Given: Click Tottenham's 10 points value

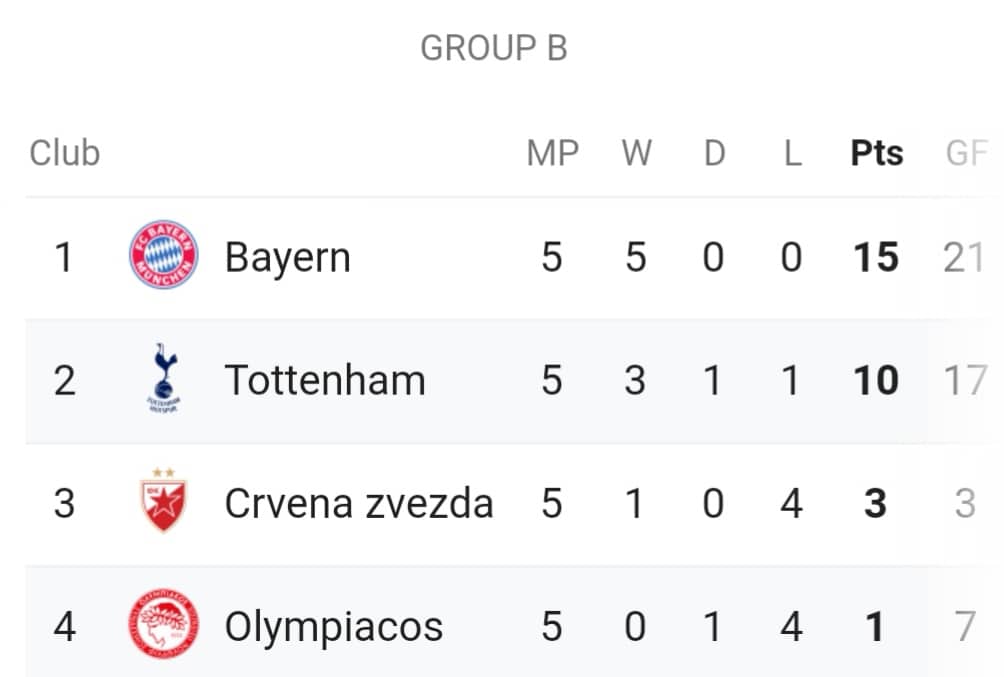Looking at the screenshot, I should [x=876, y=380].
